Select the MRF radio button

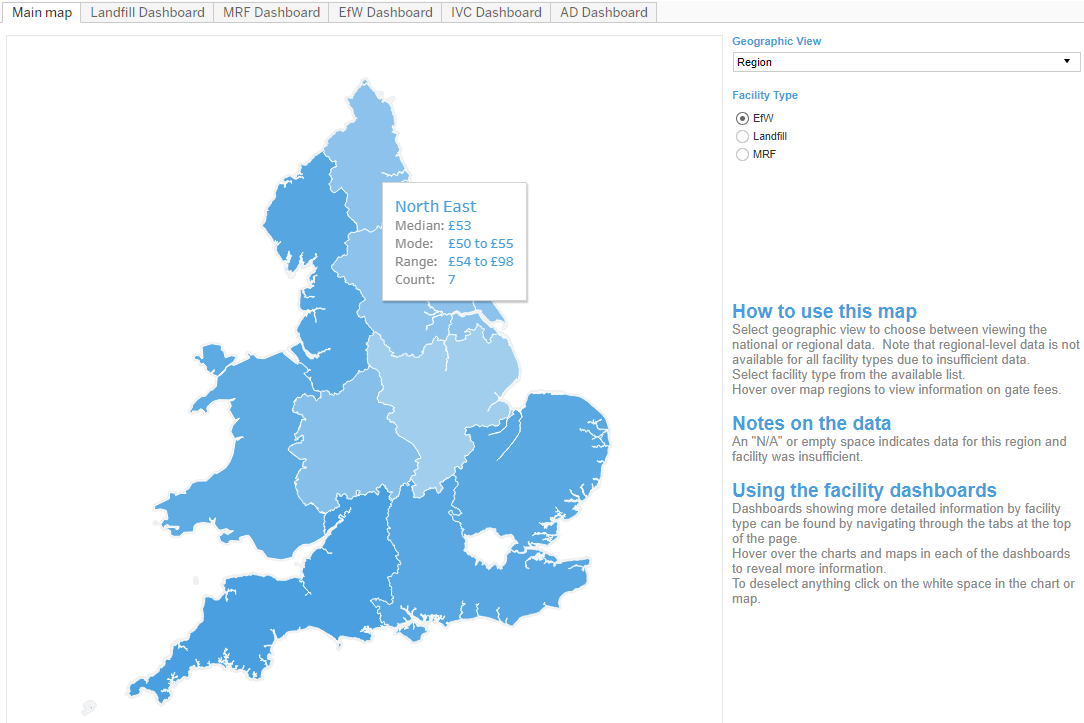pos(742,154)
